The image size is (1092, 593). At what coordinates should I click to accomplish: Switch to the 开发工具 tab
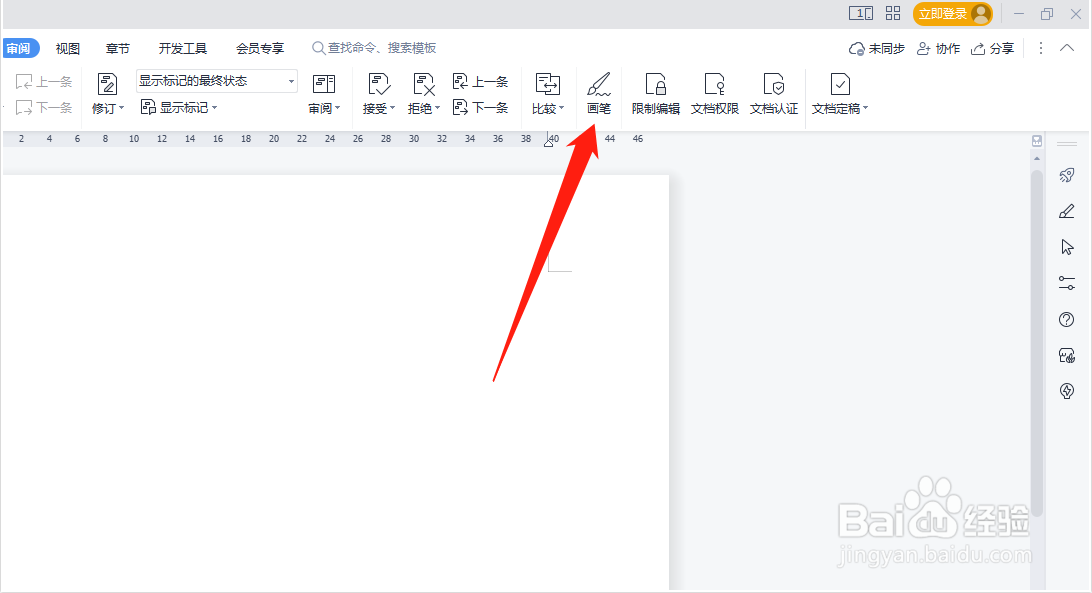point(182,48)
